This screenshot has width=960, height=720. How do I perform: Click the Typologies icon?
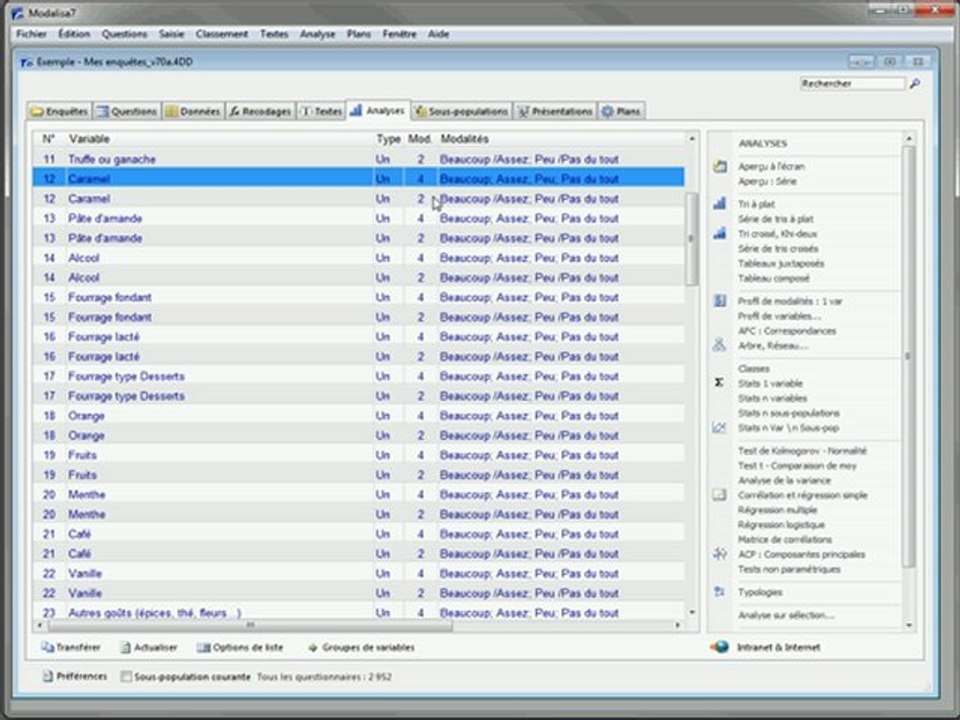[719, 591]
